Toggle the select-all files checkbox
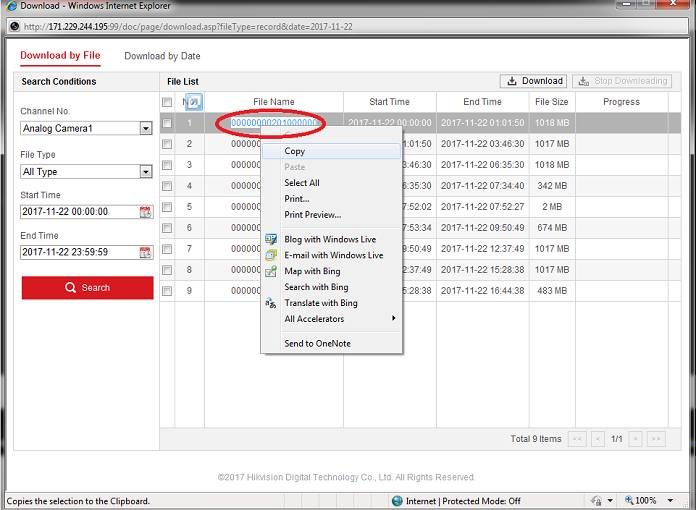 coord(167,102)
